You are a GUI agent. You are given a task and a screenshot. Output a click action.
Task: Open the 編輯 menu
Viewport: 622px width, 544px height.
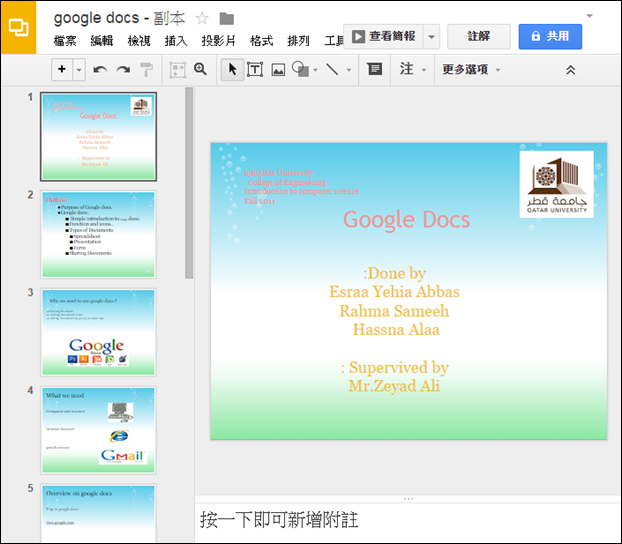pyautogui.click(x=102, y=40)
